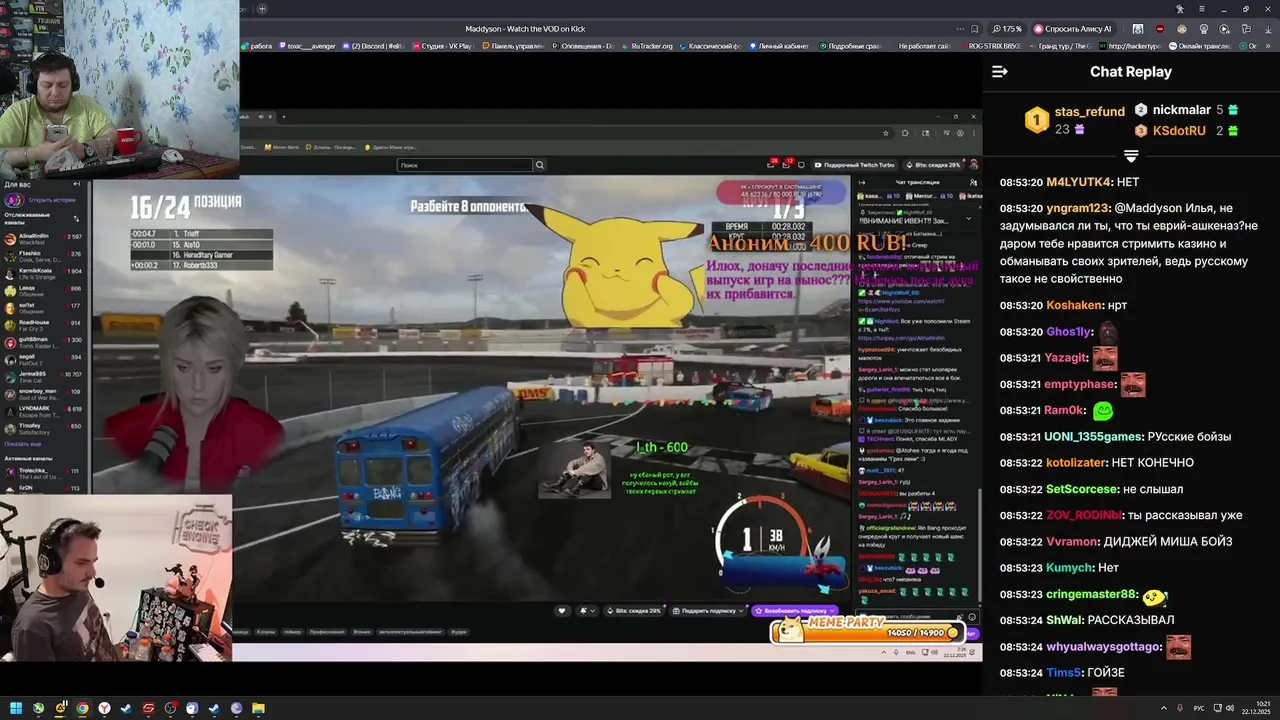1280x720 pixels.
Task: Bookmark this page with the bookmark icon
Action: [x=975, y=29]
